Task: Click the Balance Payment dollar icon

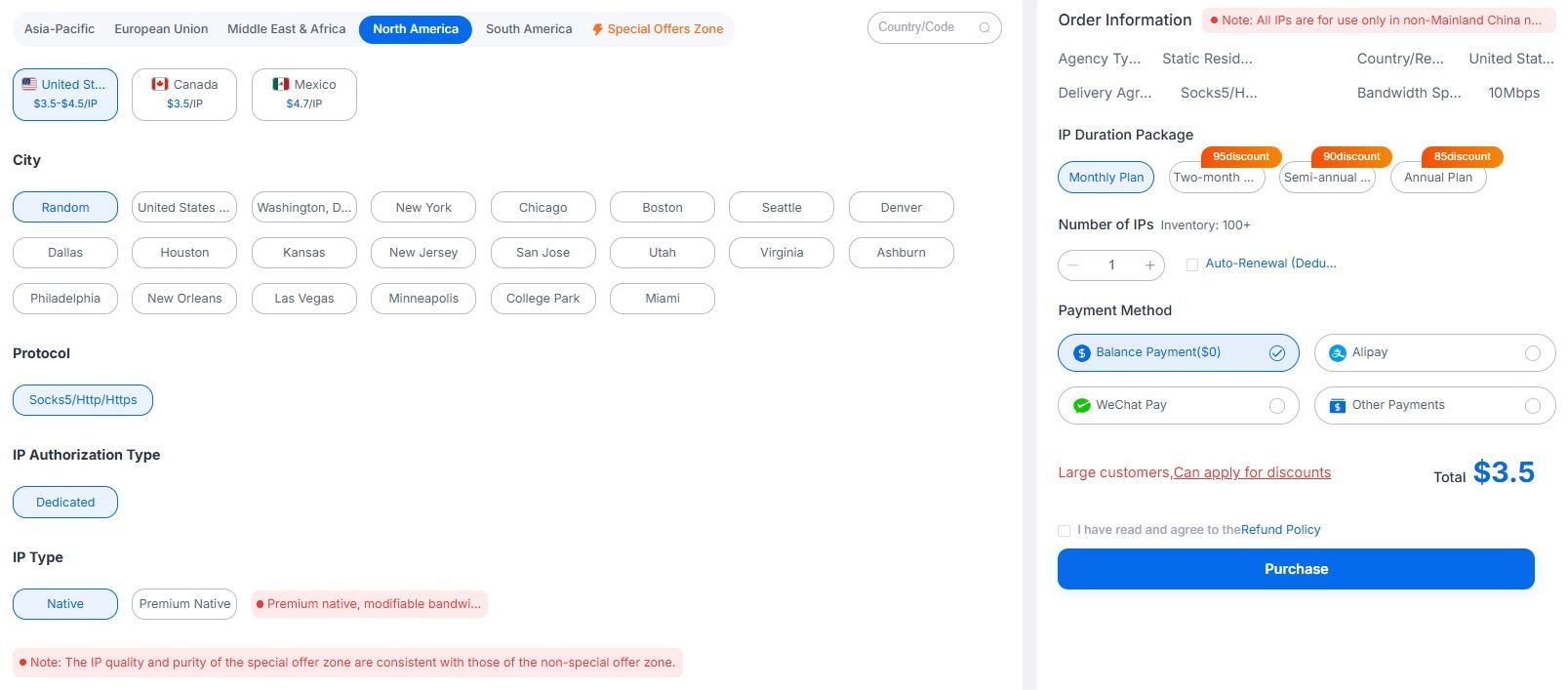Action: point(1081,353)
